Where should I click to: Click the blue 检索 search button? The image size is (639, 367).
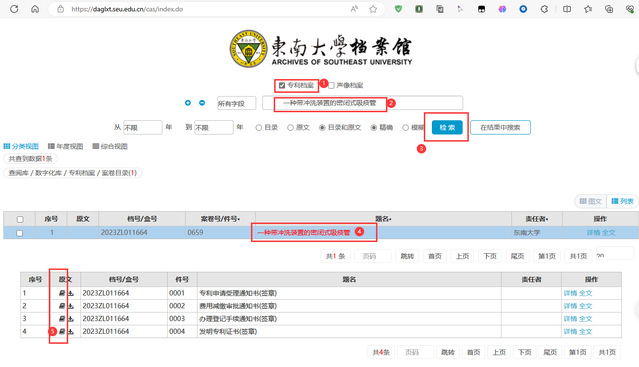(x=447, y=127)
